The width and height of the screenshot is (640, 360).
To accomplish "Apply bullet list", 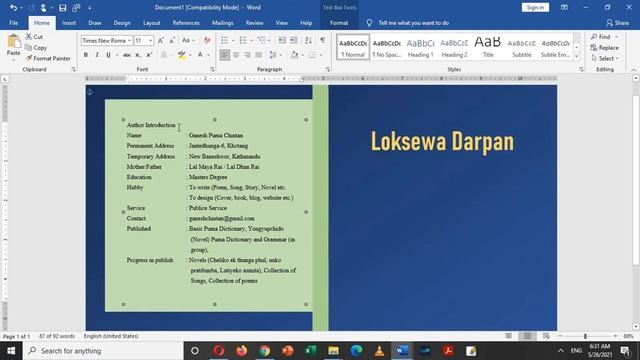I will coord(224,40).
